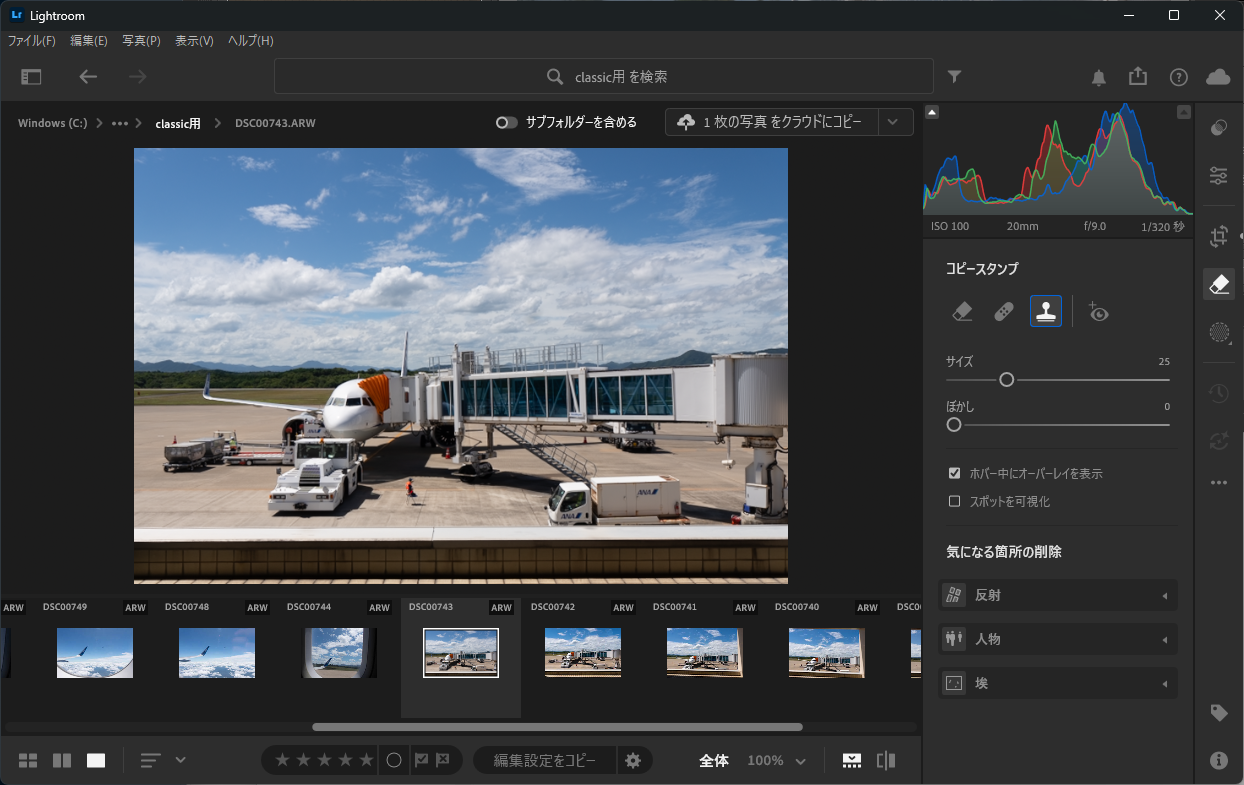The width and height of the screenshot is (1244, 785).
Task: Check the スポットを可視化 checkbox
Action: tap(955, 501)
